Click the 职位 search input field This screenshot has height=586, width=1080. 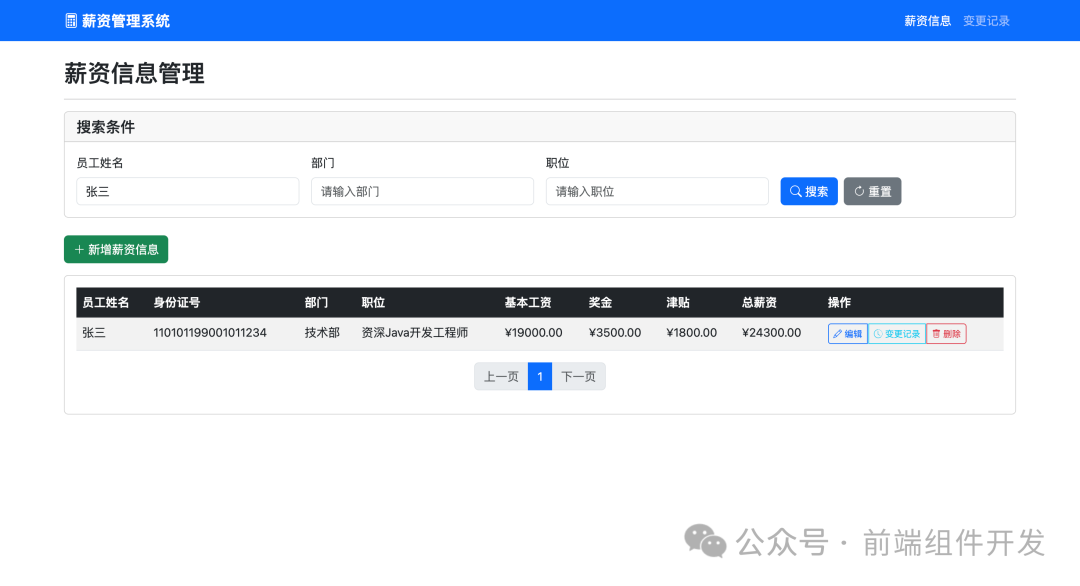[x=657, y=191]
